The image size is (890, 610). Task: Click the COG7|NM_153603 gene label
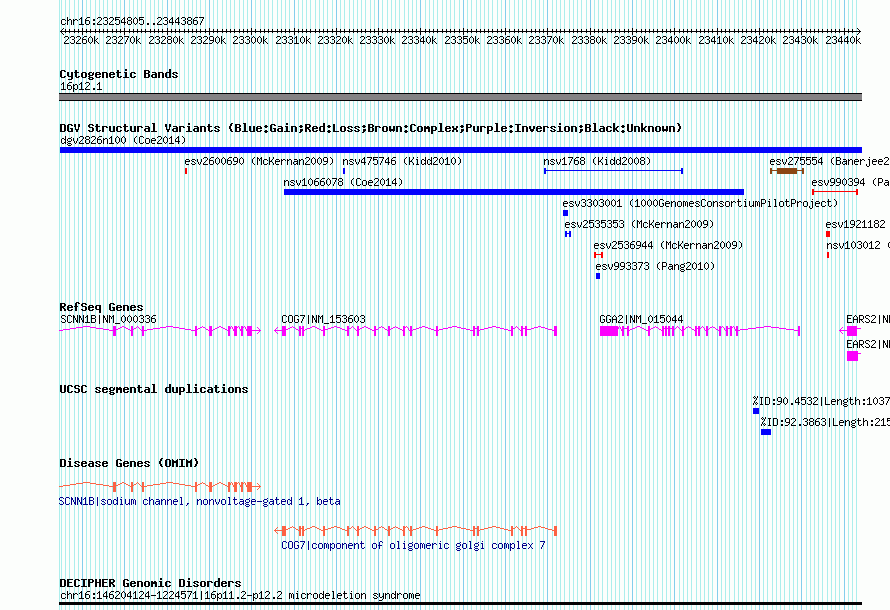click(x=324, y=319)
